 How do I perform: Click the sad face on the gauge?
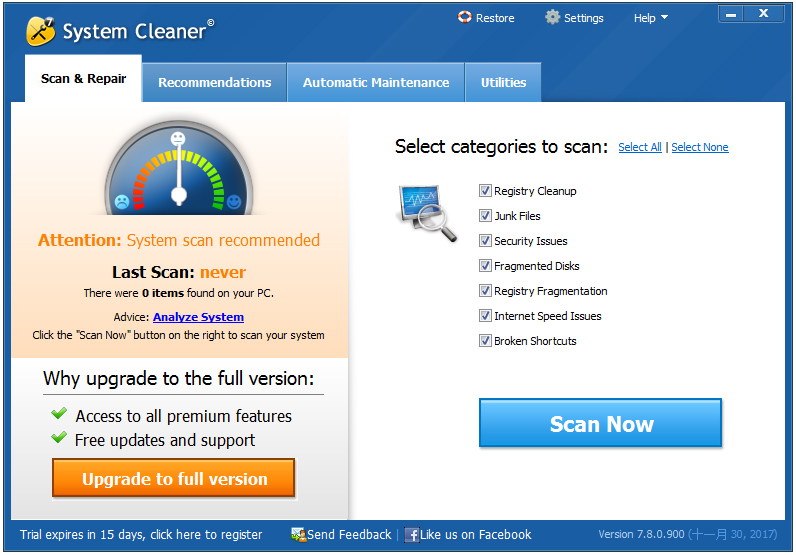122,202
